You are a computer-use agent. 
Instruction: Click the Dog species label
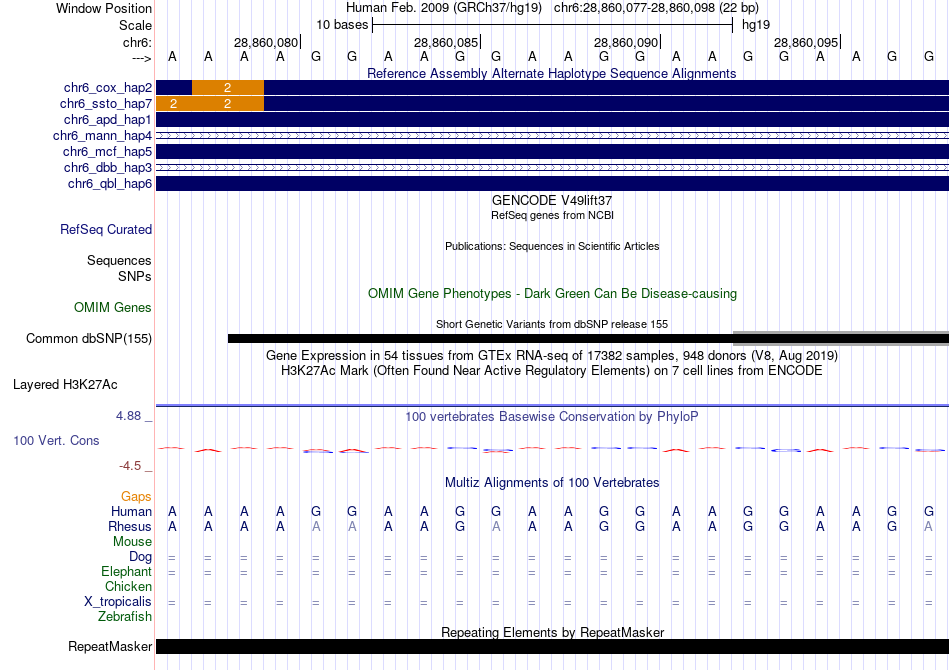[x=140, y=557]
